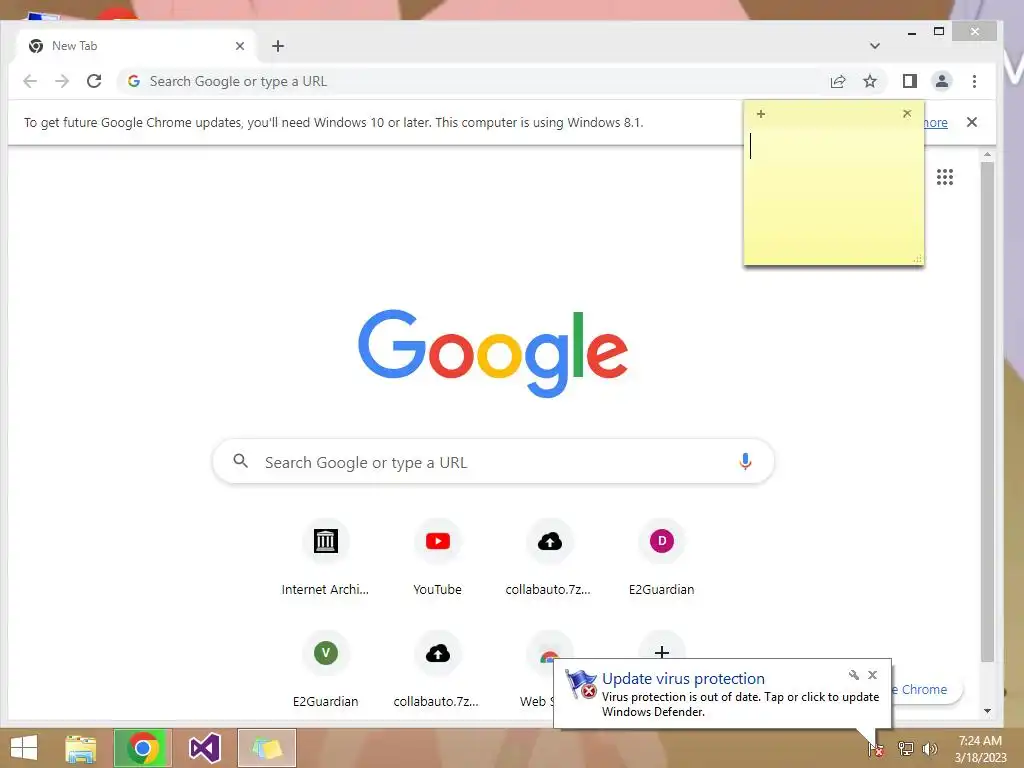1024x768 pixels.
Task: Open network icon in system tray
Action: click(905, 749)
